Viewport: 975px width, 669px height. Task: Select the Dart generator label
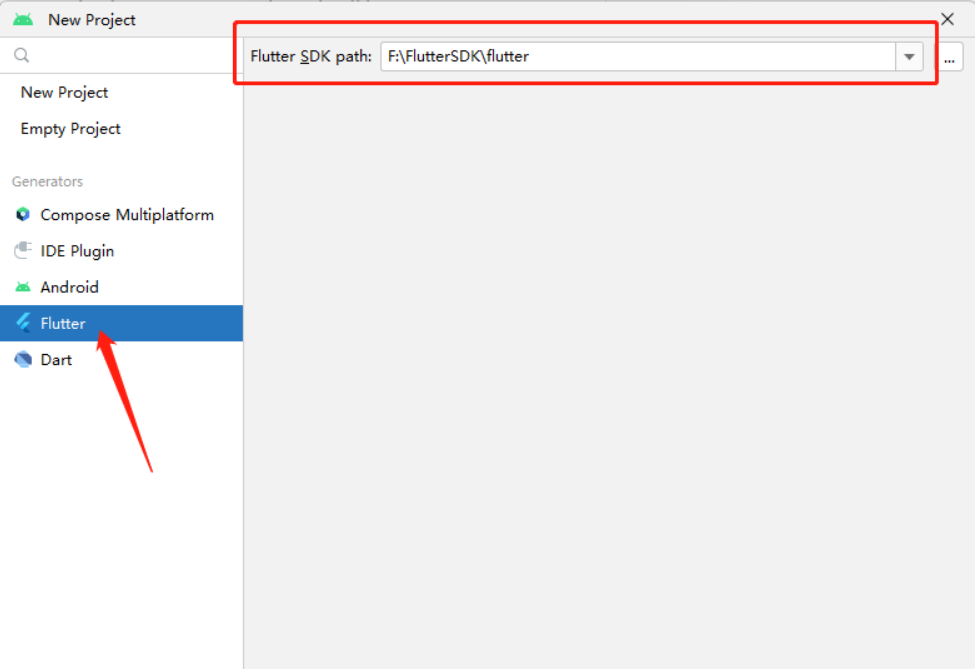click(56, 359)
